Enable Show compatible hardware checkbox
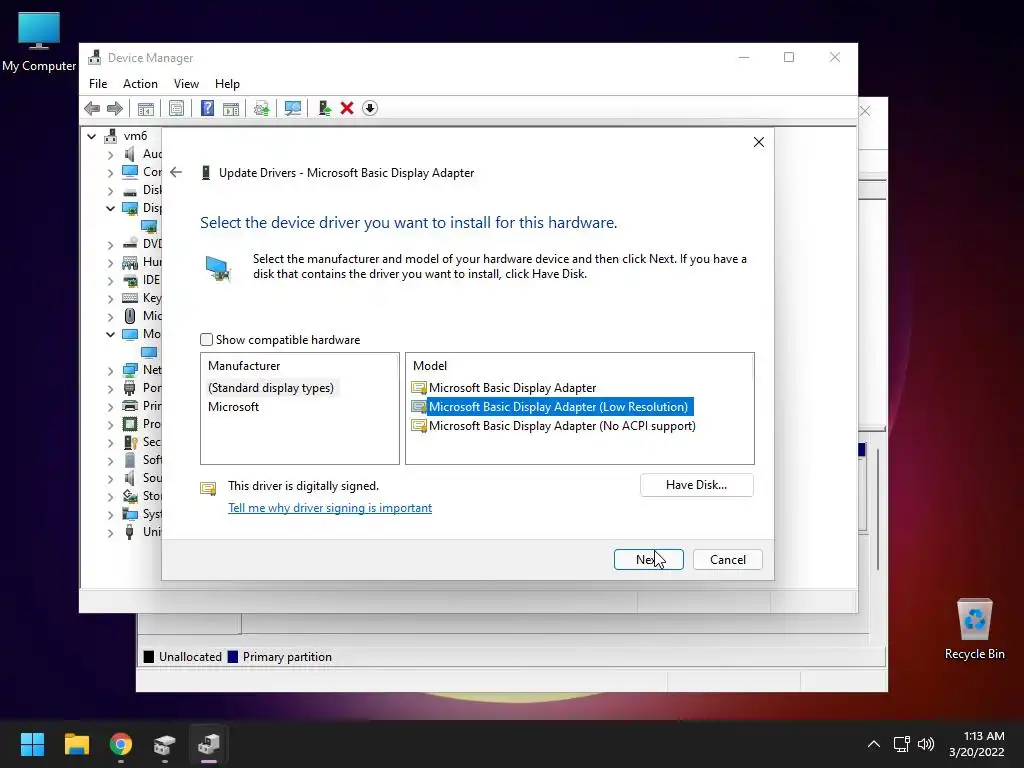Viewport: 1024px width, 768px height. (x=206, y=340)
